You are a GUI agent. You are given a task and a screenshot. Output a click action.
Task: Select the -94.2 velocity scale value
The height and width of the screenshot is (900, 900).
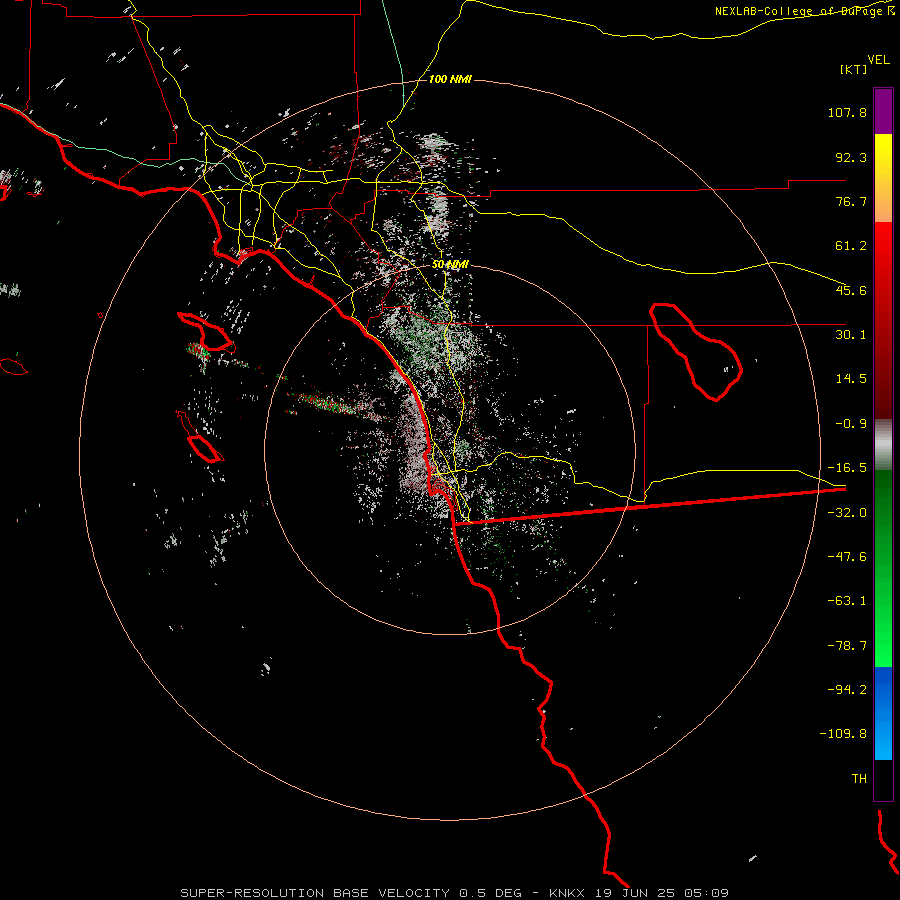847,689
